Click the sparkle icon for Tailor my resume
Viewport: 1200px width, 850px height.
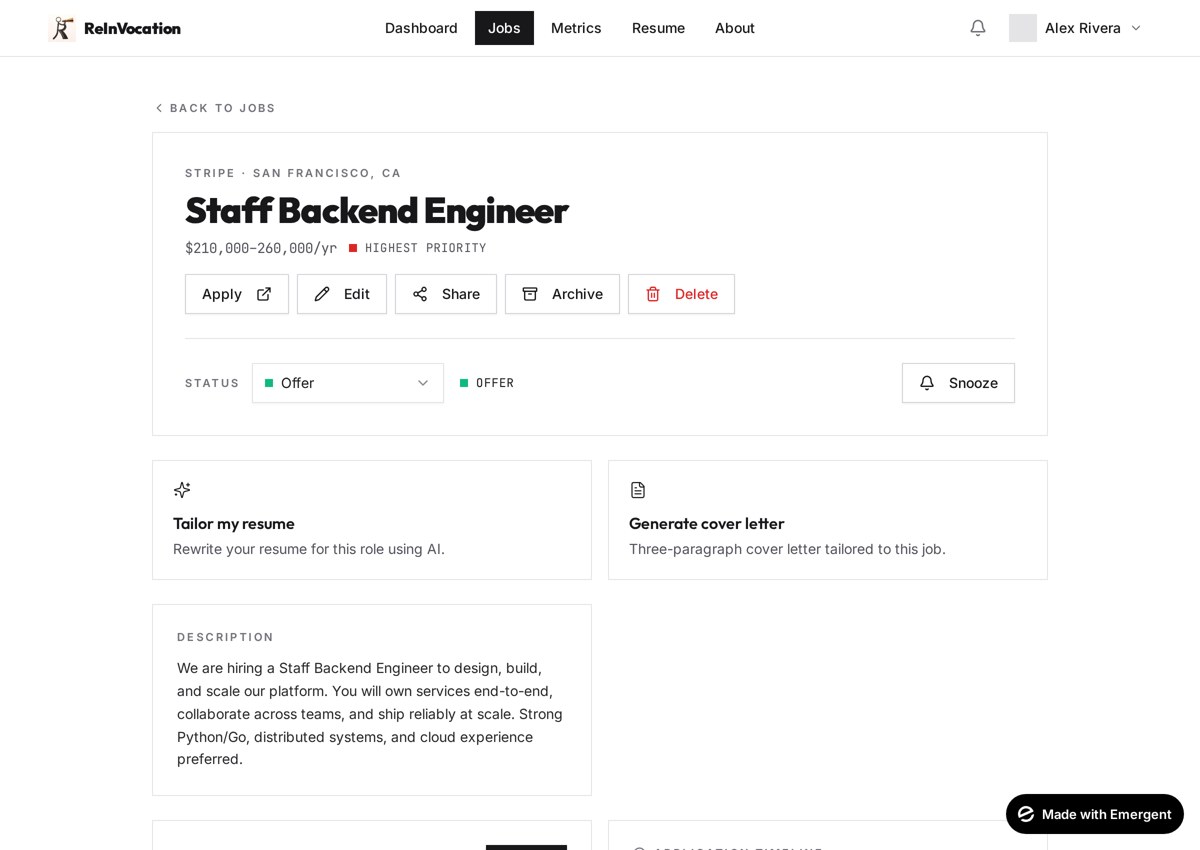(182, 490)
